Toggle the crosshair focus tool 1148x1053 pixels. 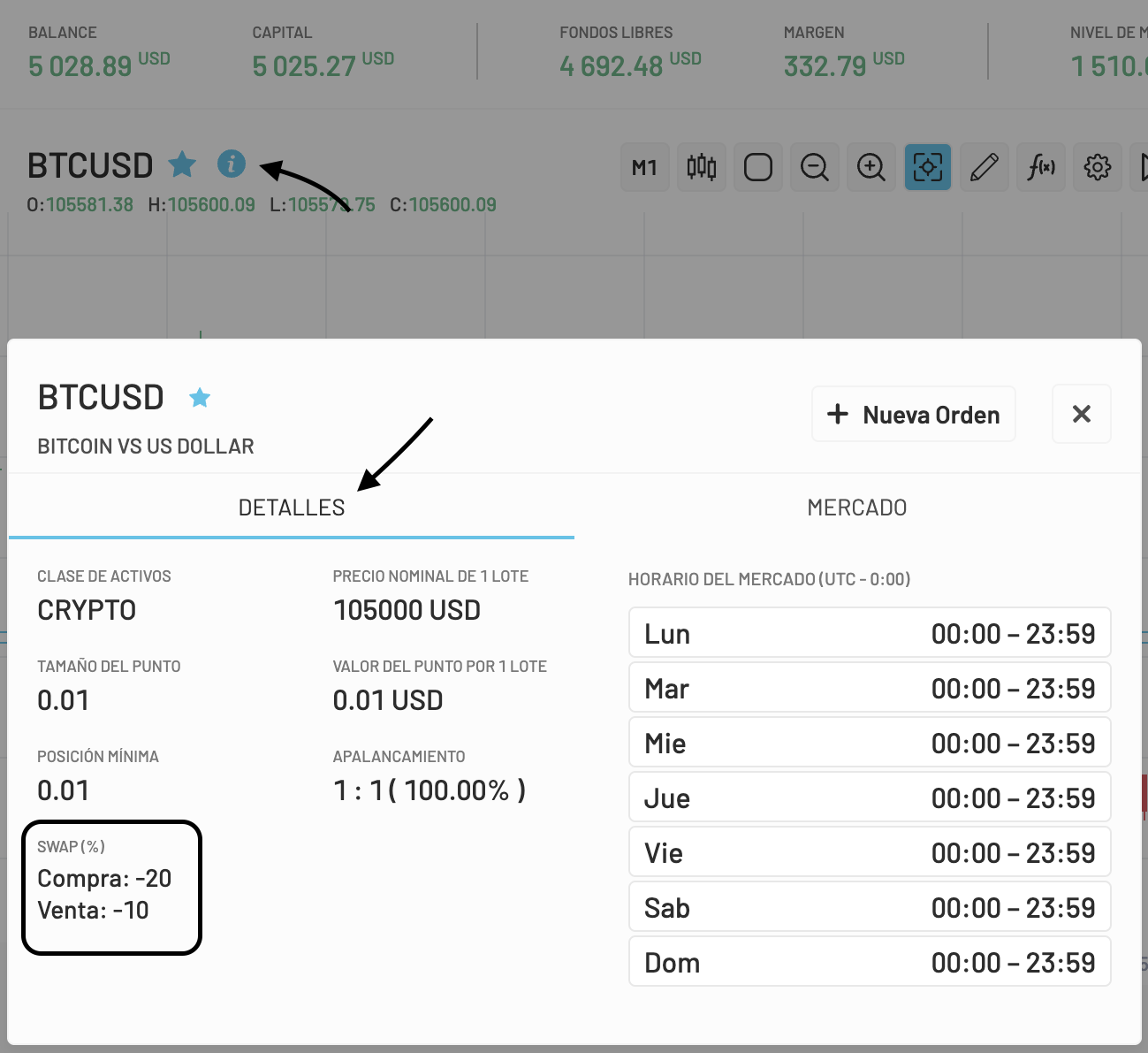[x=928, y=167]
